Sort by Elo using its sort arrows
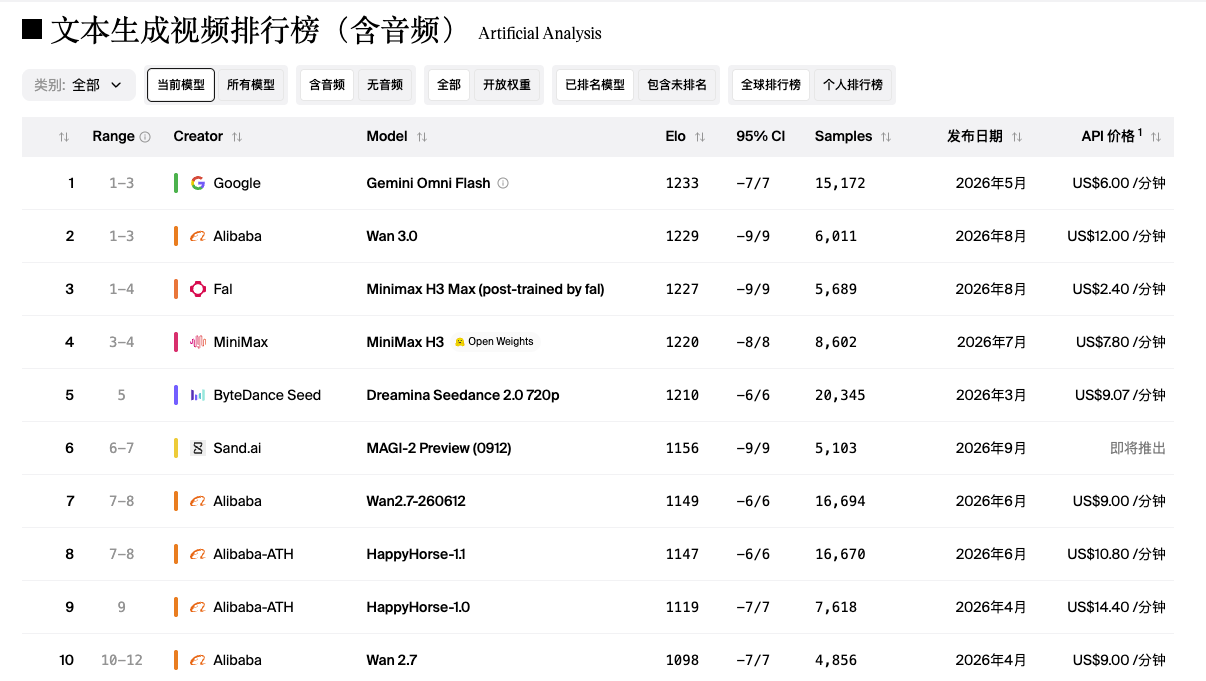The width and height of the screenshot is (1206, 681). tap(700, 137)
